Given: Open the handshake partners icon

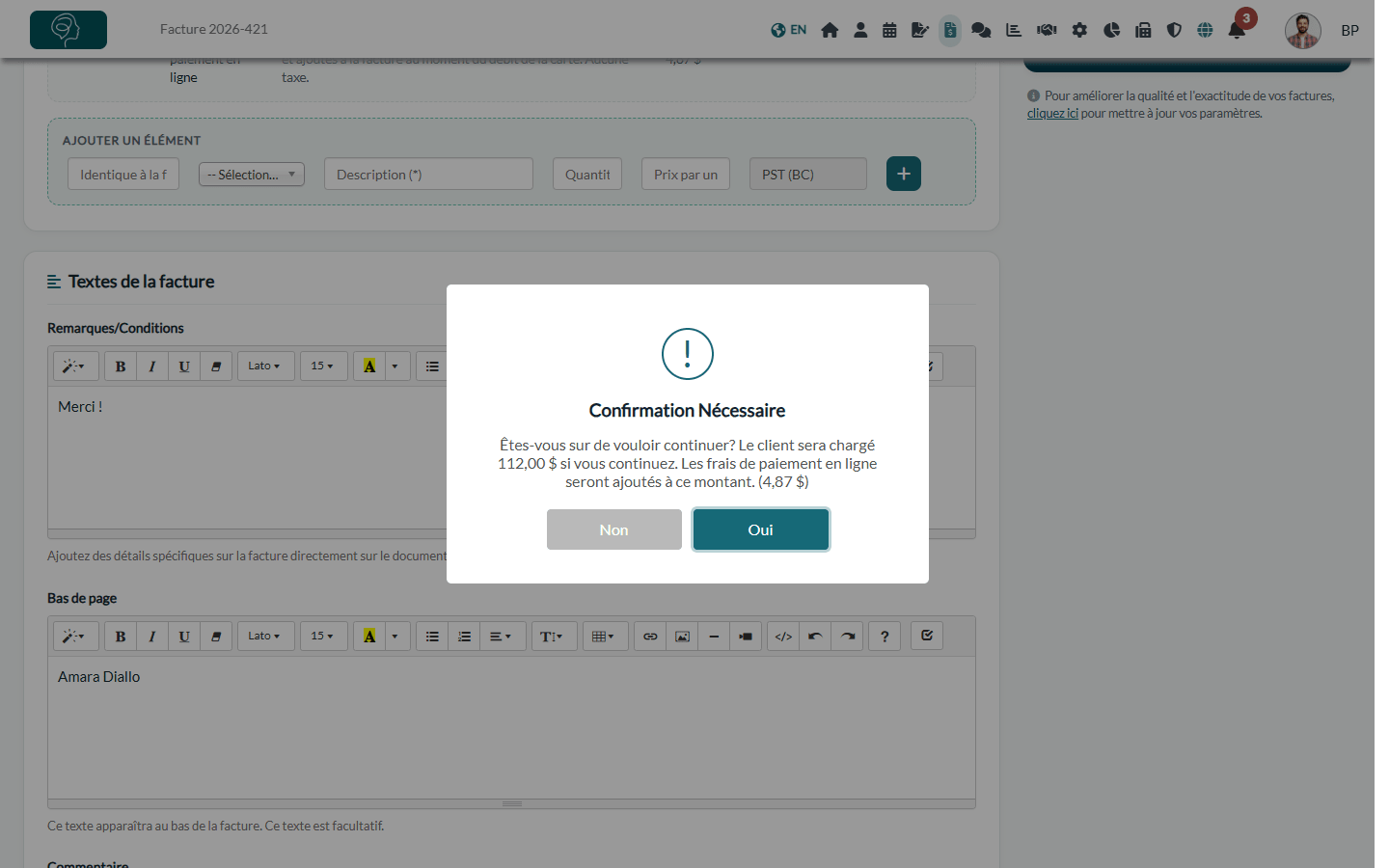Looking at the screenshot, I should coord(1047,30).
